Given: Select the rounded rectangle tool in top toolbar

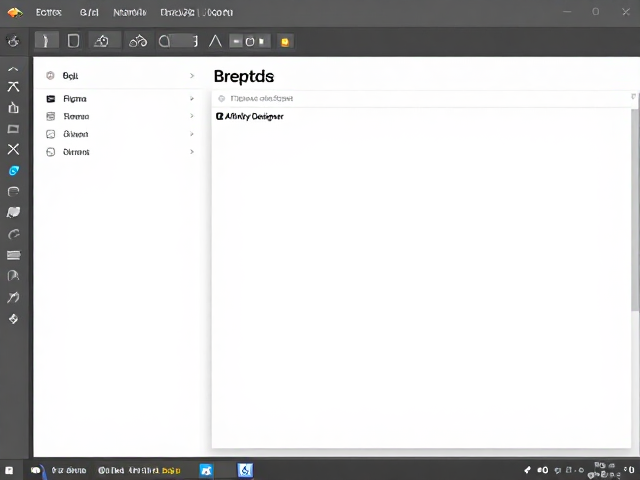Looking at the screenshot, I should [73, 41].
